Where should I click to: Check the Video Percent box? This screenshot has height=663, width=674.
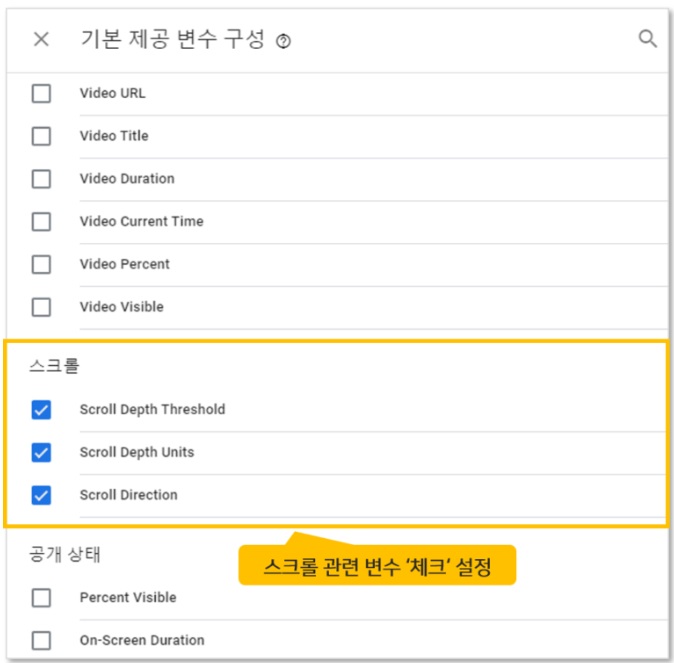[x=41, y=264]
